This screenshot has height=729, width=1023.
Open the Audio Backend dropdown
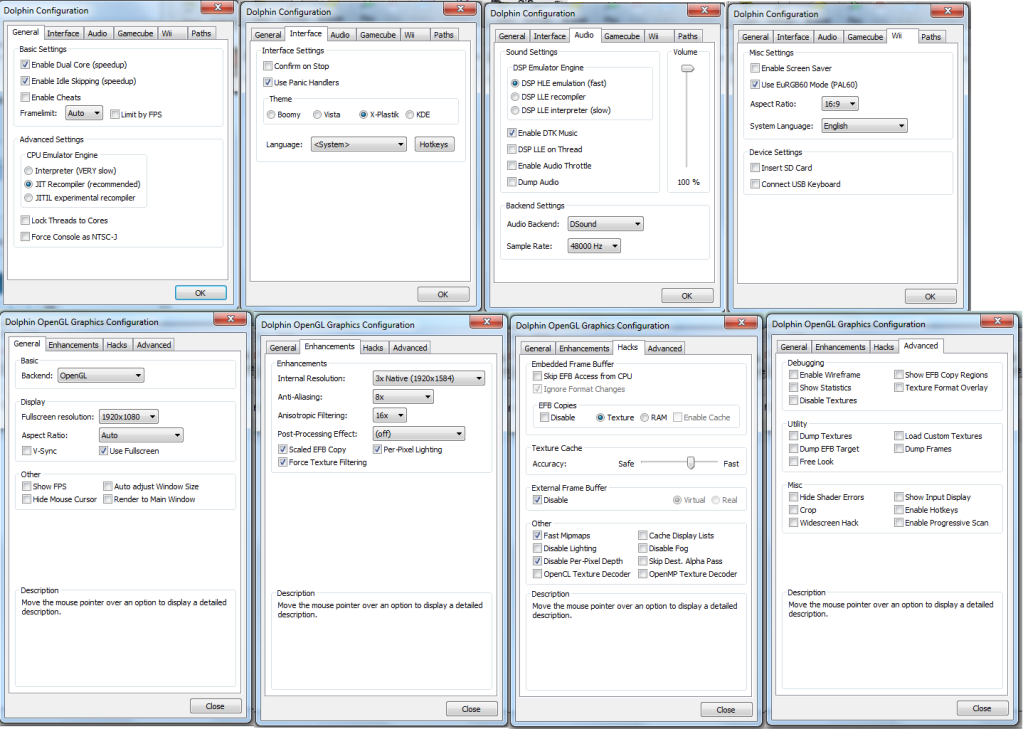pos(605,224)
